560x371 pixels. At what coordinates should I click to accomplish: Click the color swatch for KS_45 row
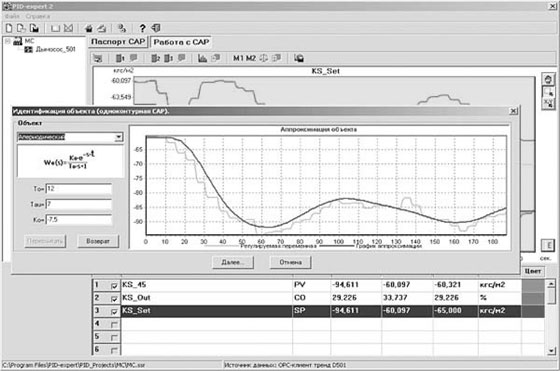click(533, 285)
